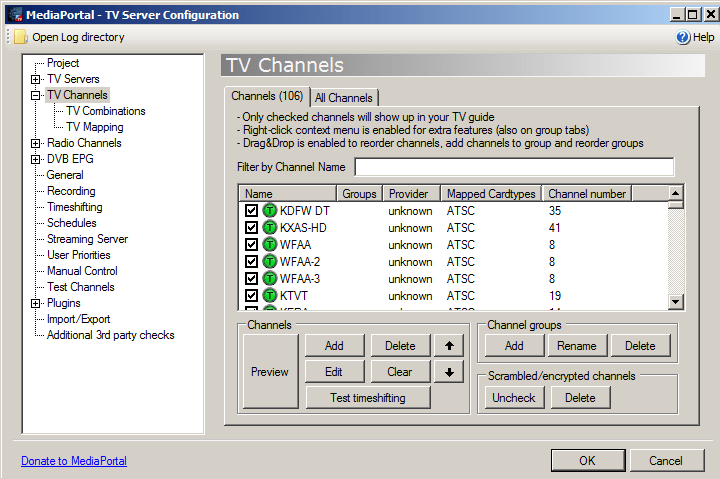Expand the TV Servers tree node
The image size is (720, 479).
coord(35,79)
